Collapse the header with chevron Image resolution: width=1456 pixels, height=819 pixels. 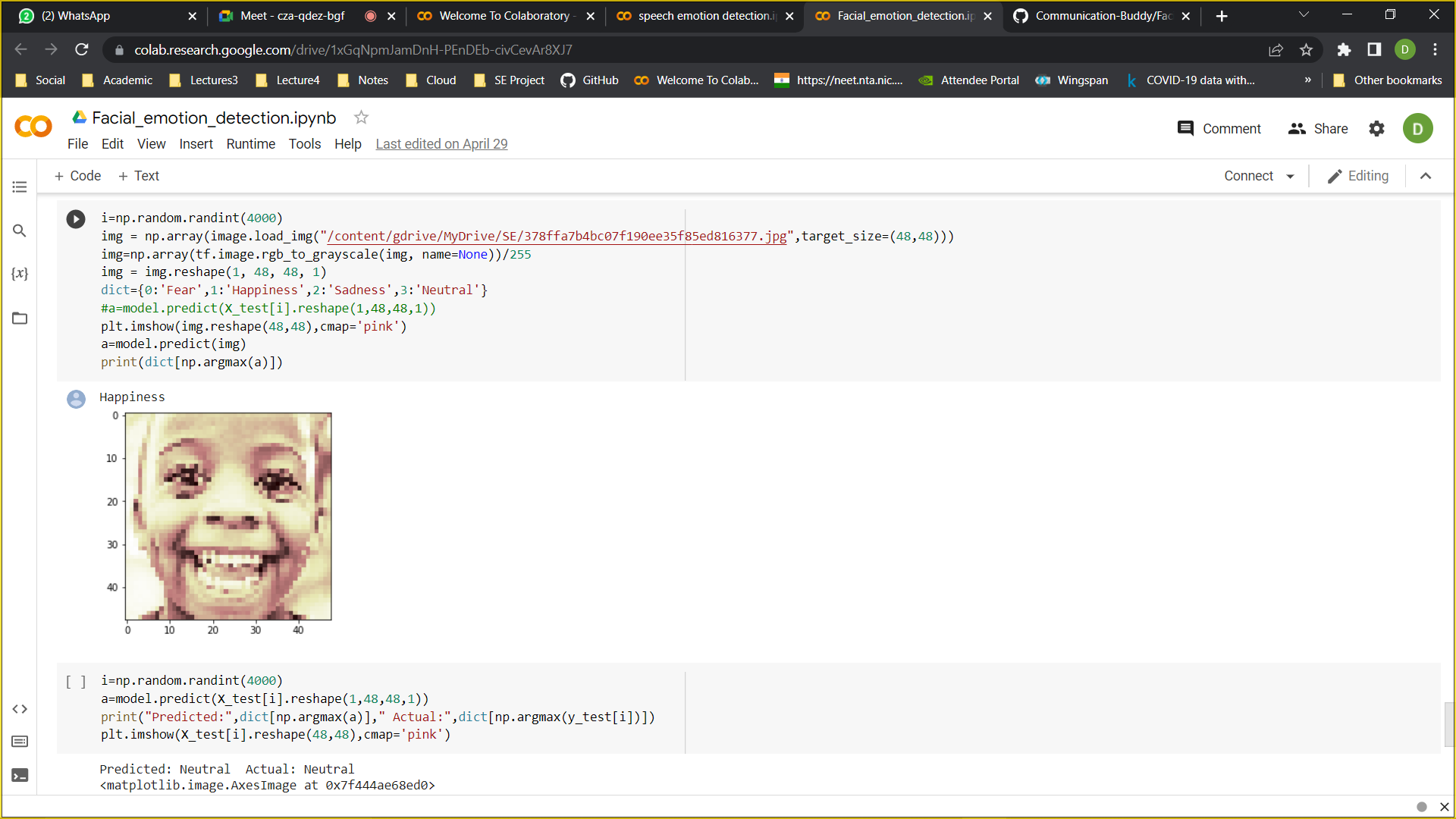1425,176
